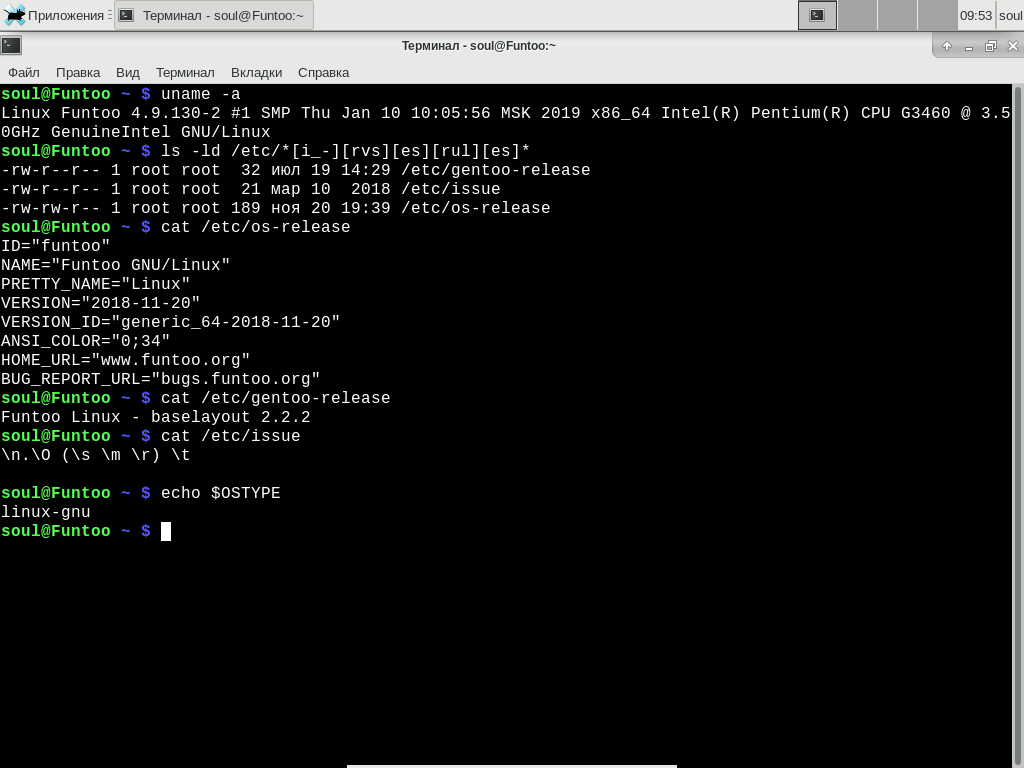The image size is (1024, 768).
Task: Switch to the third workspace
Action: point(897,15)
